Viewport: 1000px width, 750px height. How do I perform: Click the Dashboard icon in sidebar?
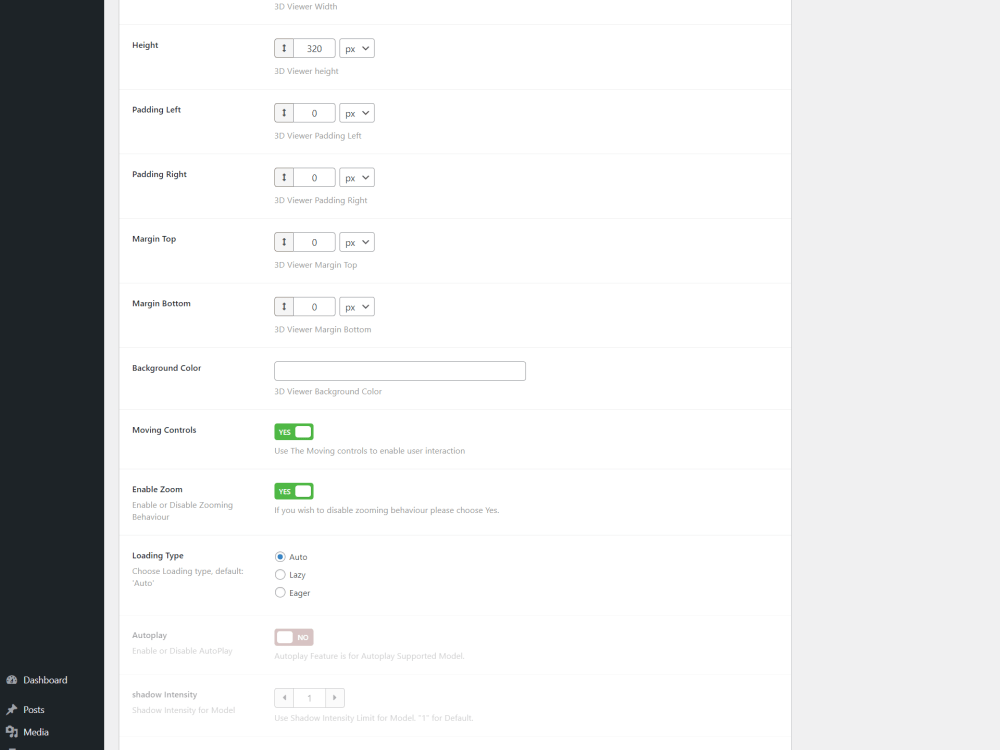tap(10, 680)
